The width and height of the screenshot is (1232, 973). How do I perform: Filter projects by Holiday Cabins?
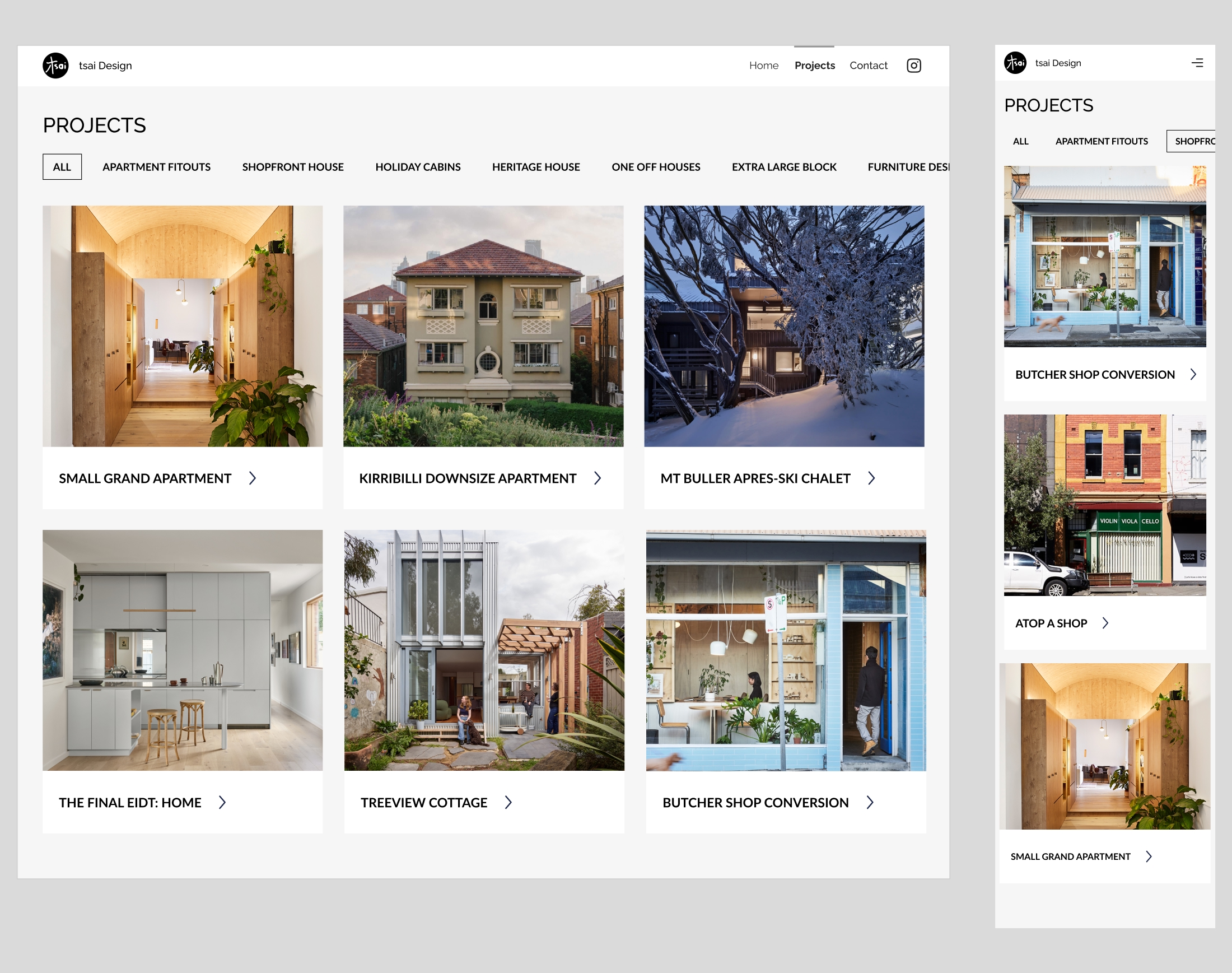coord(418,167)
